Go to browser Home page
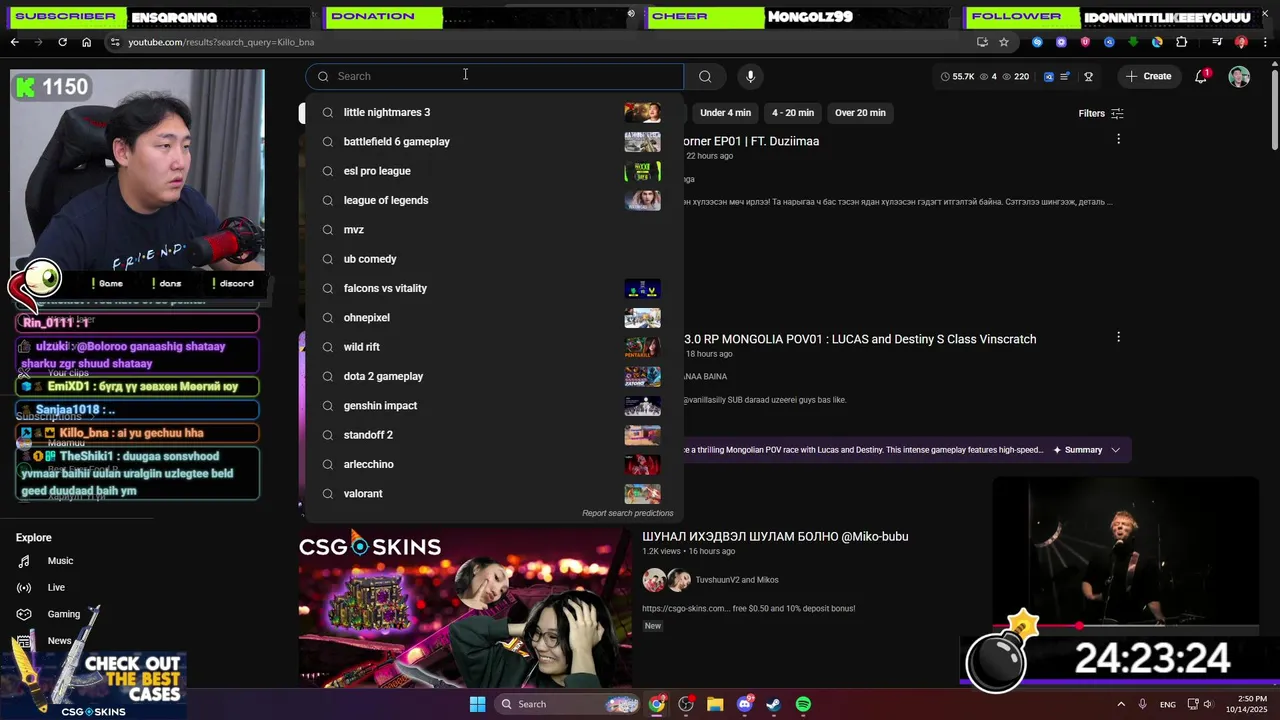 [86, 42]
